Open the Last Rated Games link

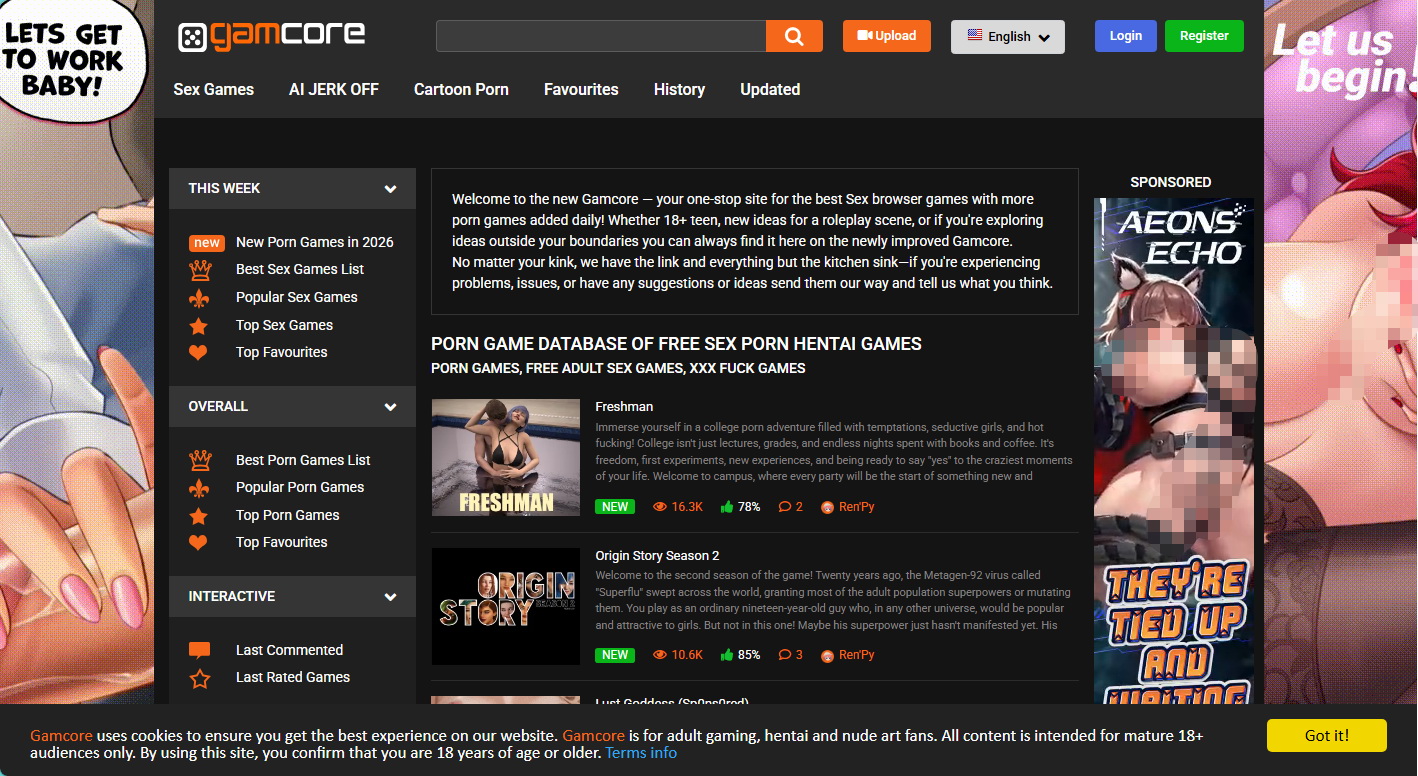tap(293, 677)
